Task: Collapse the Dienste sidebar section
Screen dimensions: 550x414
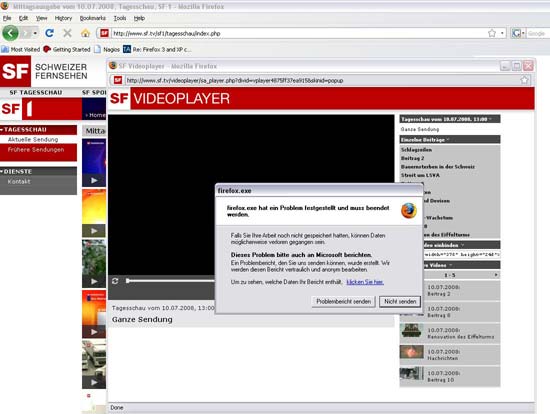Action: click(39, 171)
